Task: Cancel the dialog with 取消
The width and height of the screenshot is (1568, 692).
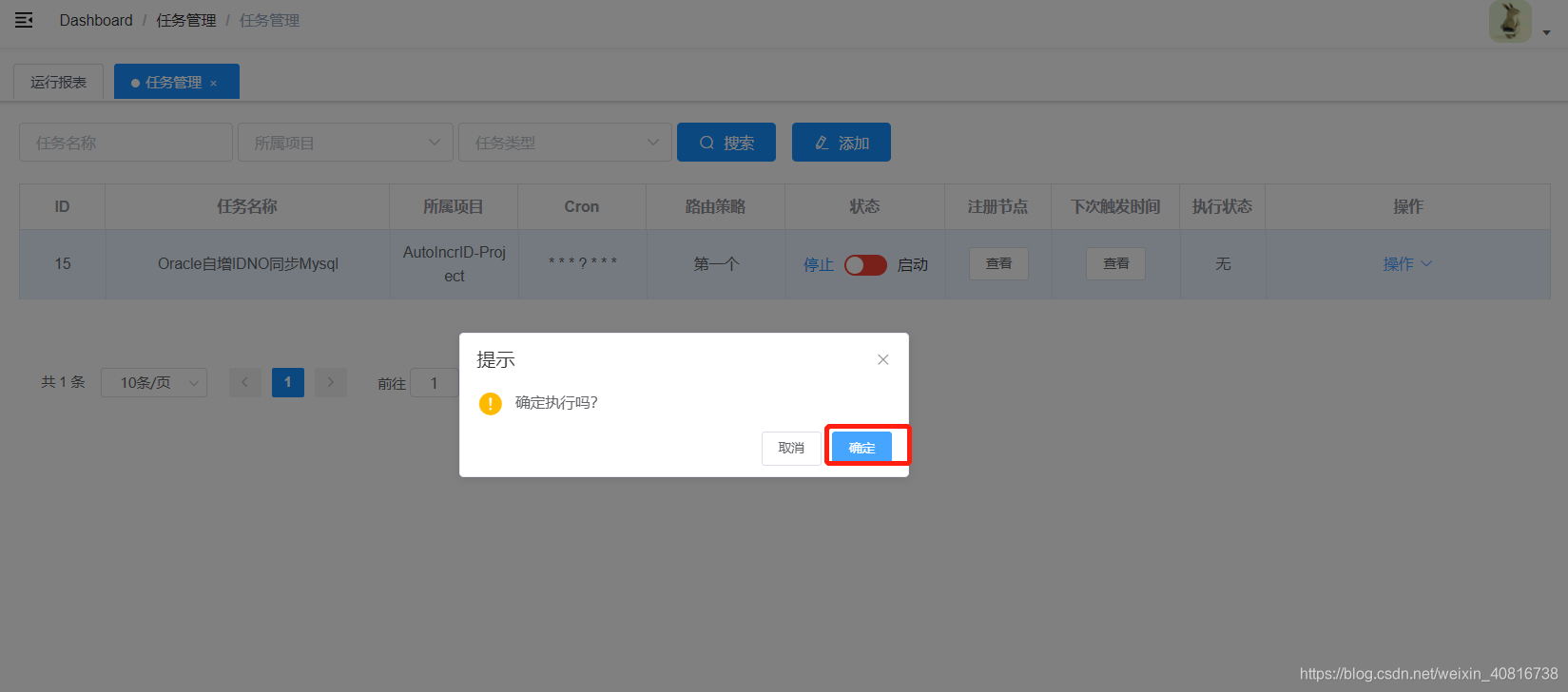Action: (791, 448)
